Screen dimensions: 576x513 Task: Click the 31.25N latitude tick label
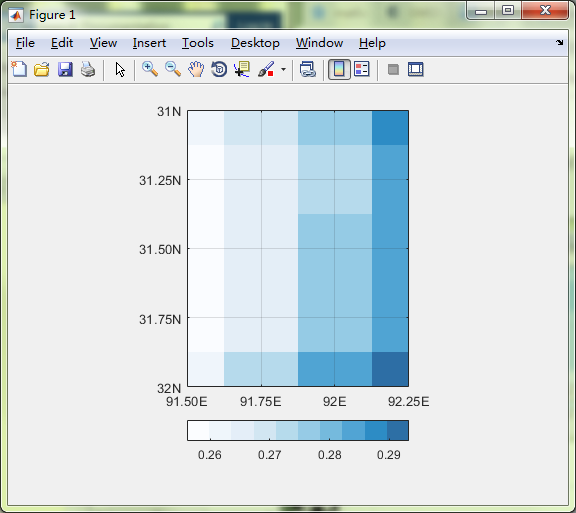pos(160,180)
